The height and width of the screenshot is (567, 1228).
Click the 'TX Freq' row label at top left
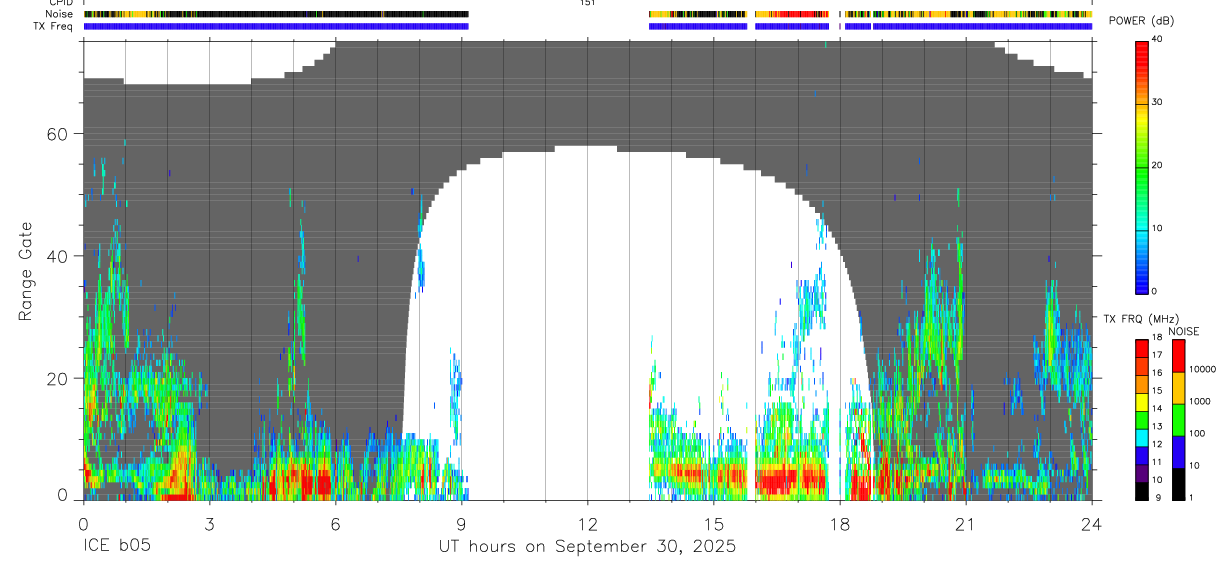[x=53, y=26]
